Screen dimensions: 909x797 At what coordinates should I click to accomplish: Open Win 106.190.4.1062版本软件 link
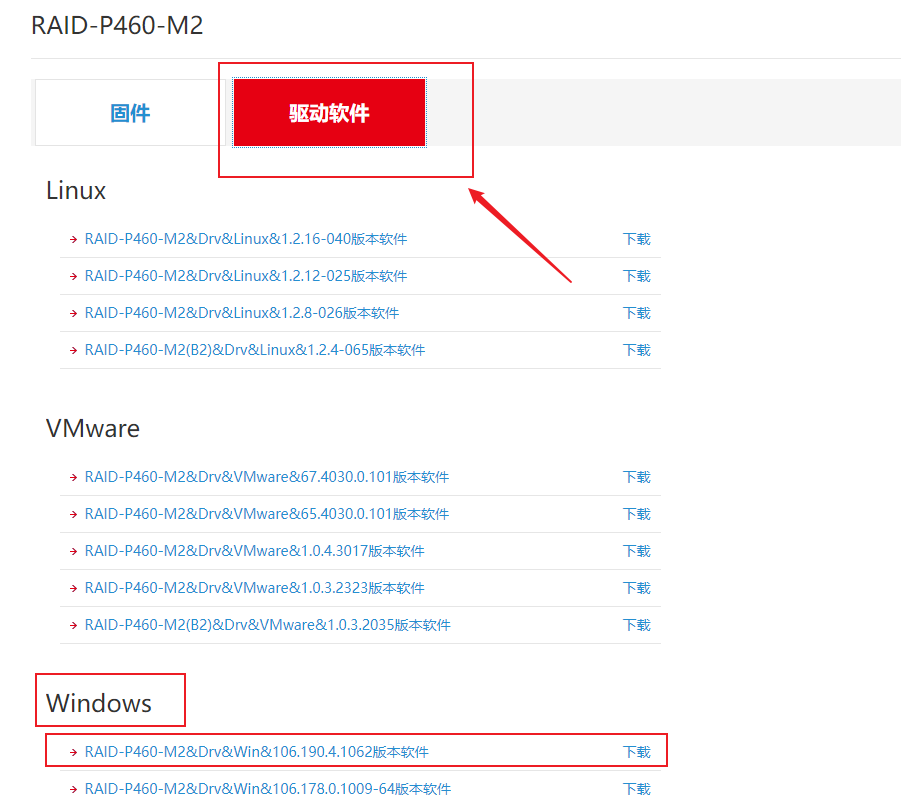coord(257,752)
